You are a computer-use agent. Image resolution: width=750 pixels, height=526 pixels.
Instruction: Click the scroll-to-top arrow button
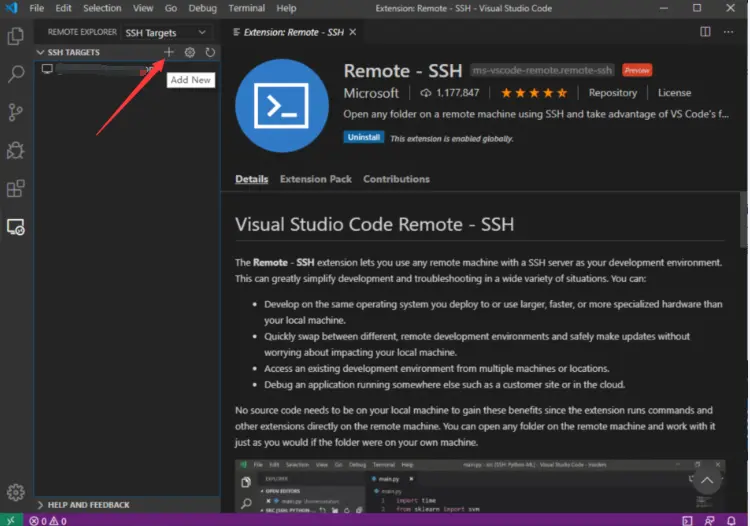(x=707, y=480)
